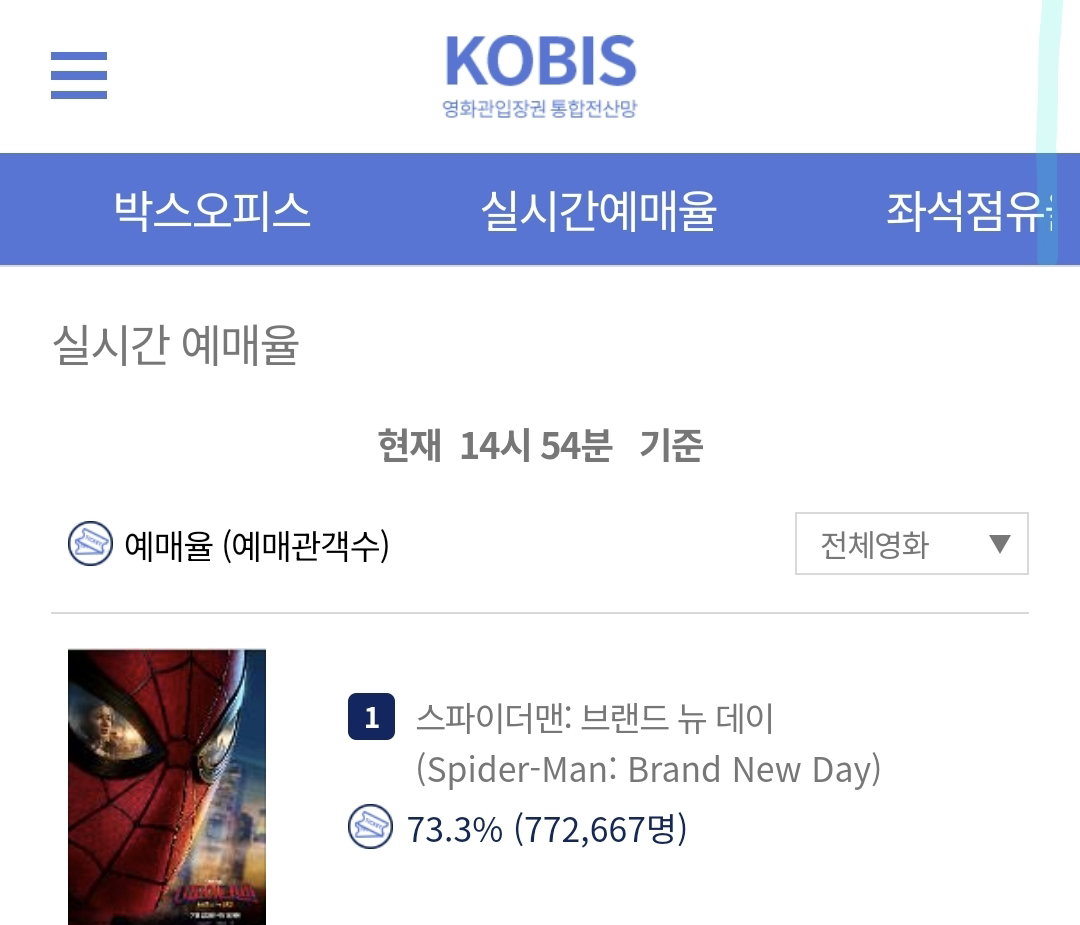
Task: Click the 전체영화 text in the select box
Action: click(x=874, y=545)
